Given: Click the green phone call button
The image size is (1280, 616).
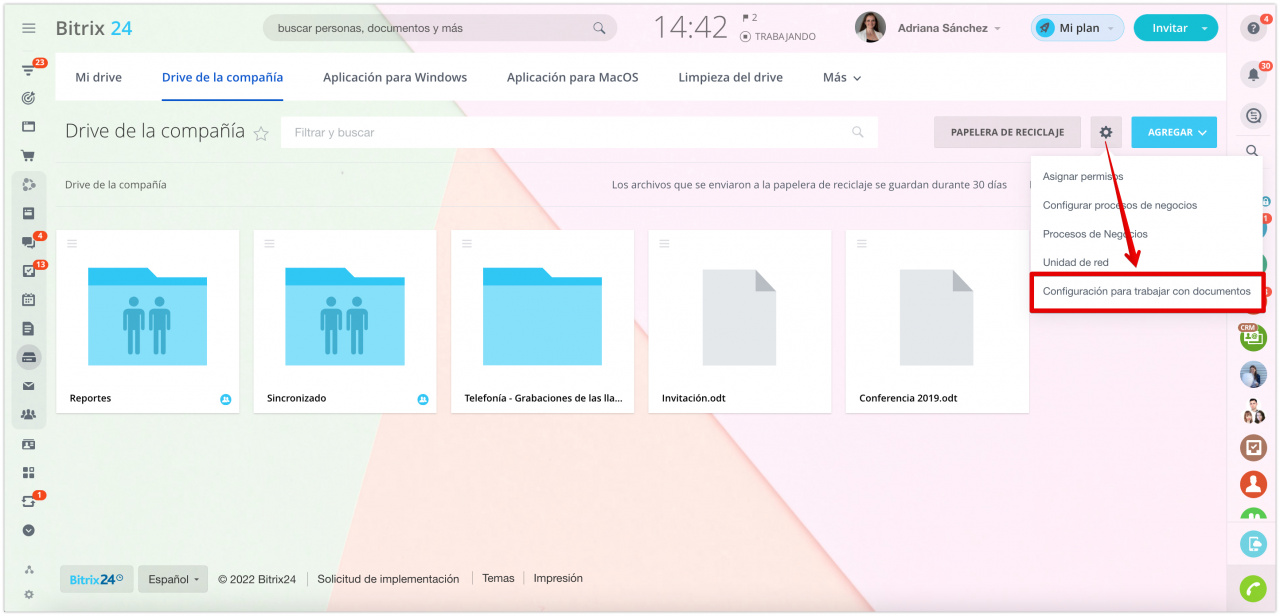Looking at the screenshot, I should [1253, 589].
